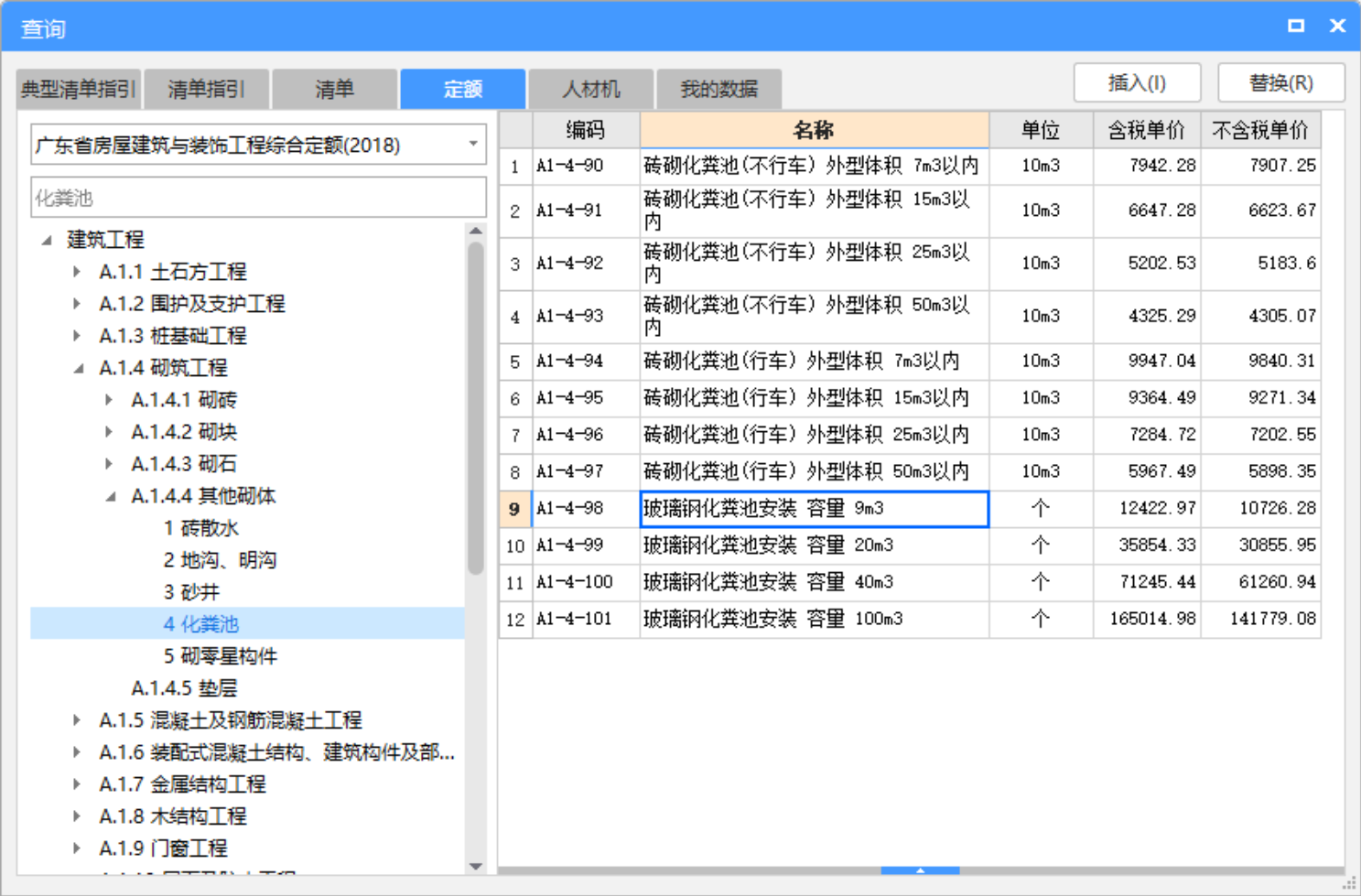Select the 定额 tab
1361x896 pixels.
(463, 89)
